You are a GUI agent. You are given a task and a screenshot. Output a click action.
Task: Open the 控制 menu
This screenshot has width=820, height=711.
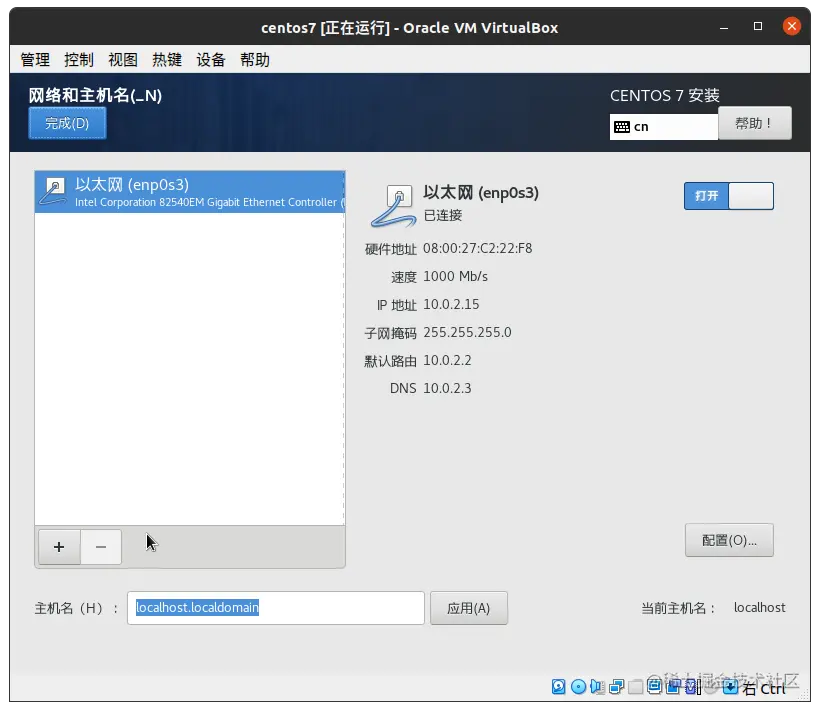pyautogui.click(x=79, y=60)
